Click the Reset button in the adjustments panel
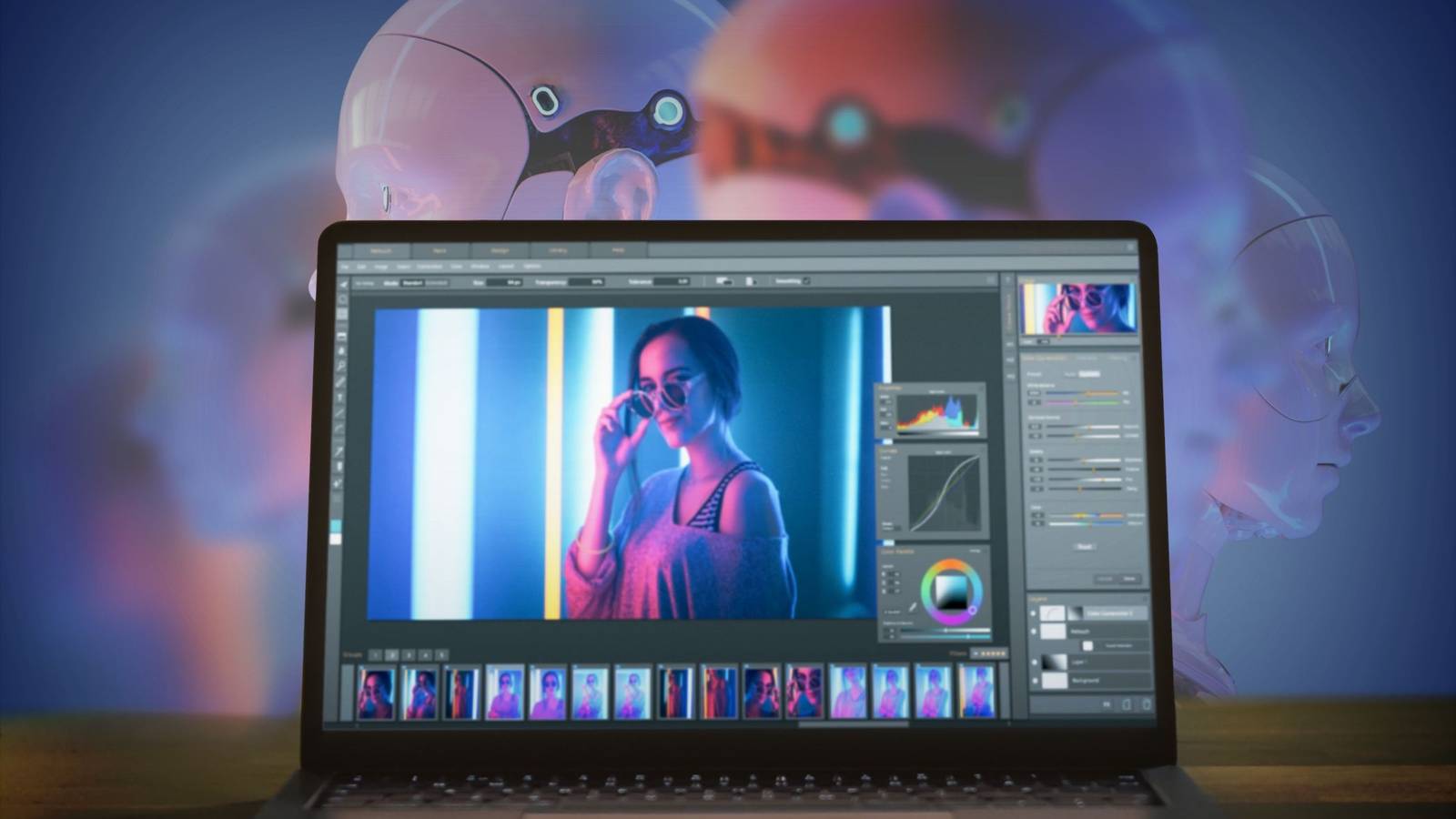1456x819 pixels. (1085, 546)
